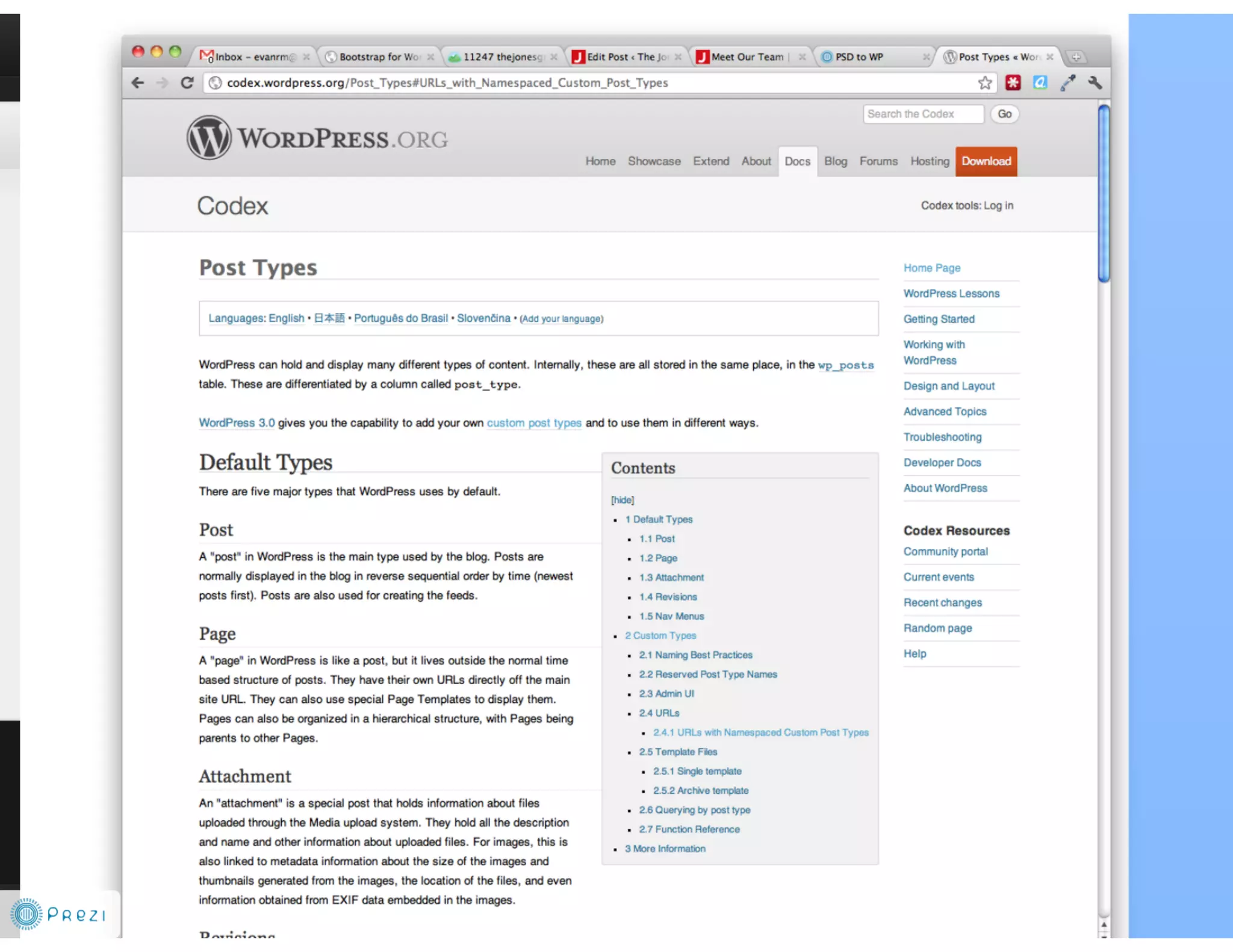Screen dimensions: 1233x952
Task: Open the Chrome wrench menu
Action: click(1095, 82)
